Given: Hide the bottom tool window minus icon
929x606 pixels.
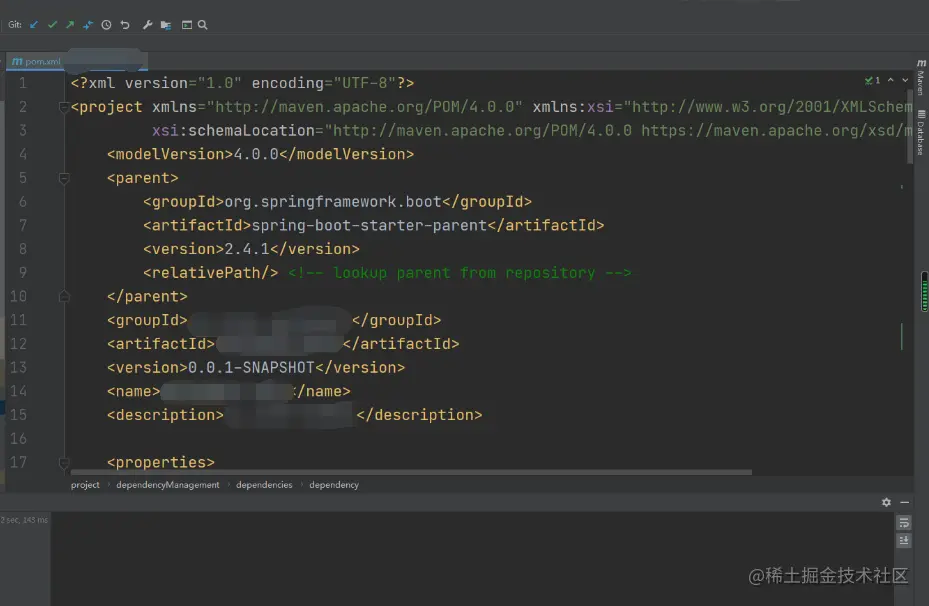Looking at the screenshot, I should coord(905,502).
